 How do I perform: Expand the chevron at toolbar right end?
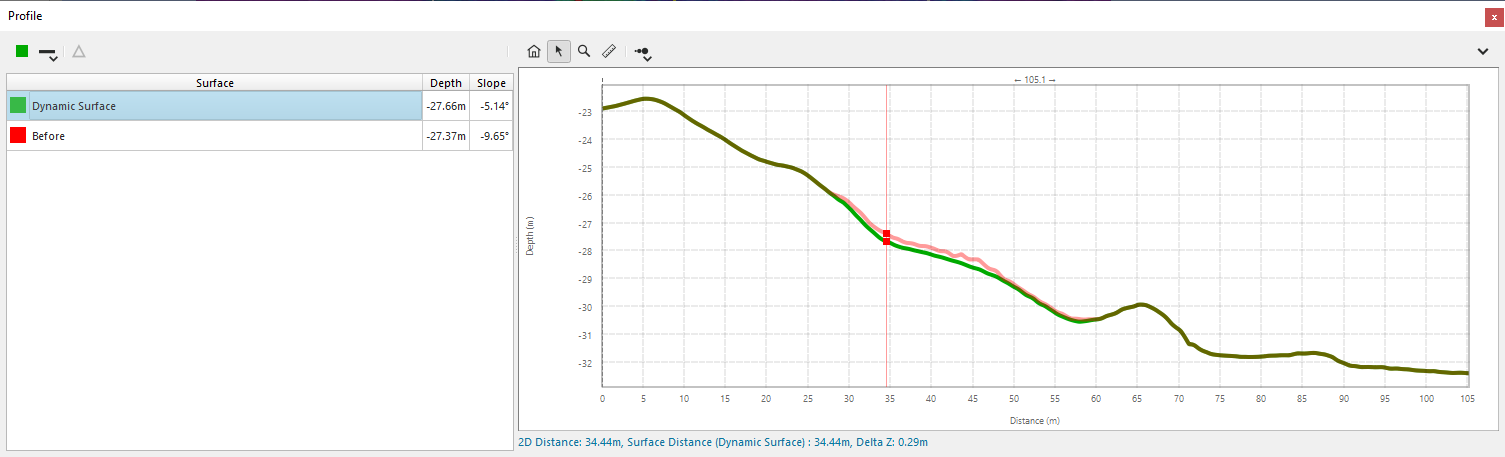pos(1483,52)
